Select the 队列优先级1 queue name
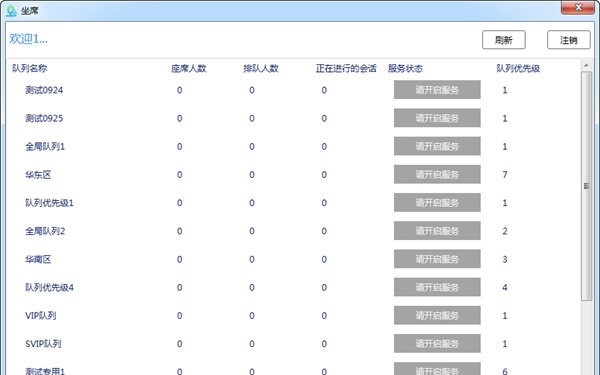Screen dimensions: 600x375 click(x=49, y=203)
